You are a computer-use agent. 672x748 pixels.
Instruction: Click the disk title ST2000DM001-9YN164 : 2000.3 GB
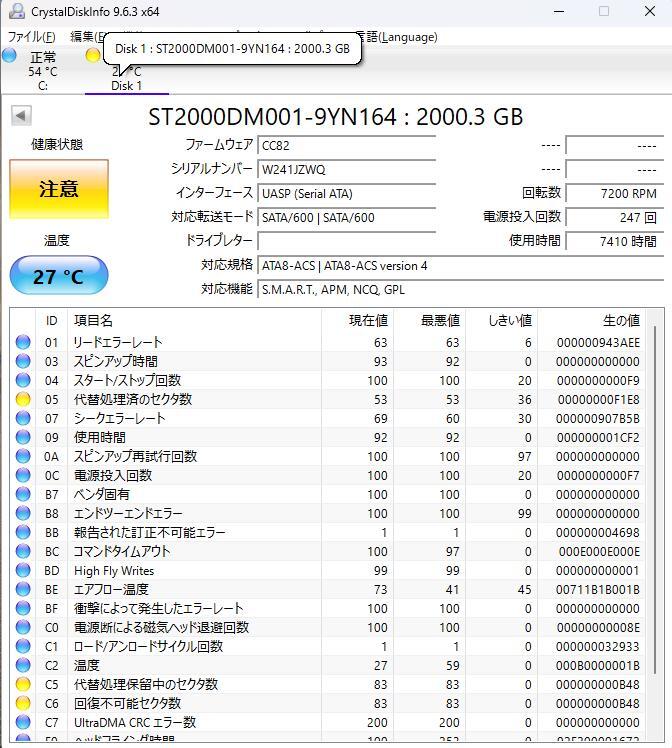[335, 117]
